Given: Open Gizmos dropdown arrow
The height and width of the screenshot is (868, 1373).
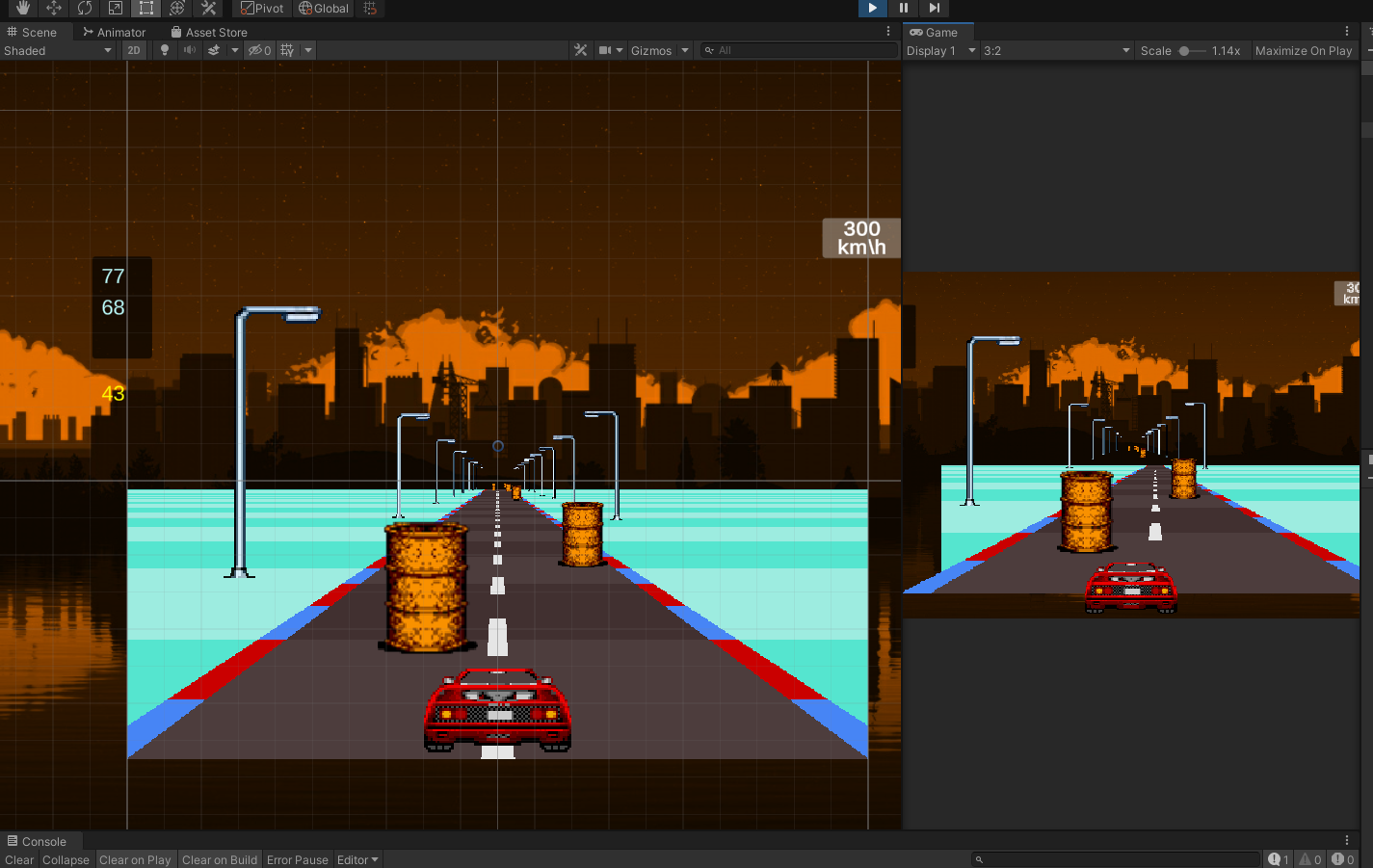Looking at the screenshot, I should [685, 50].
